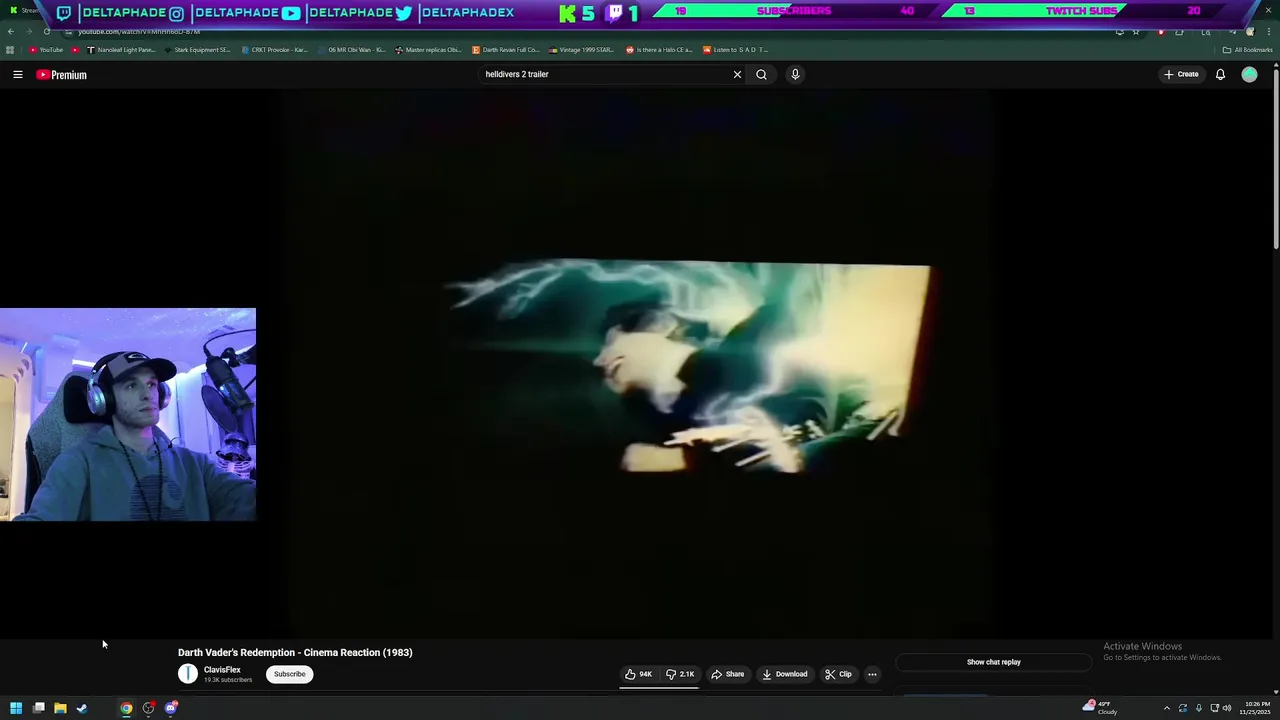The height and width of the screenshot is (720, 1280).
Task: Share the Darth Vader video
Action: tap(728, 674)
